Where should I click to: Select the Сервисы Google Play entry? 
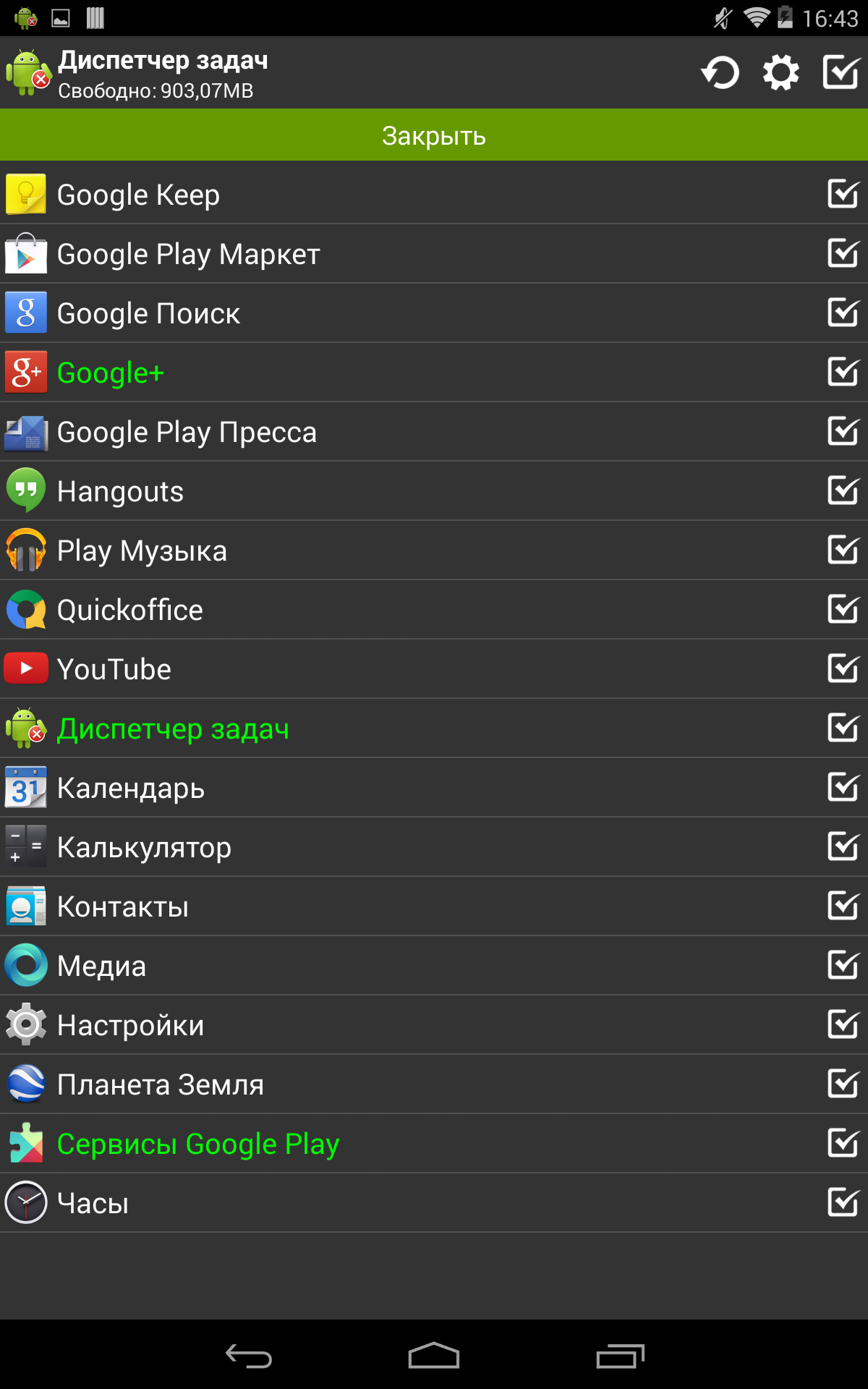[x=434, y=1144]
